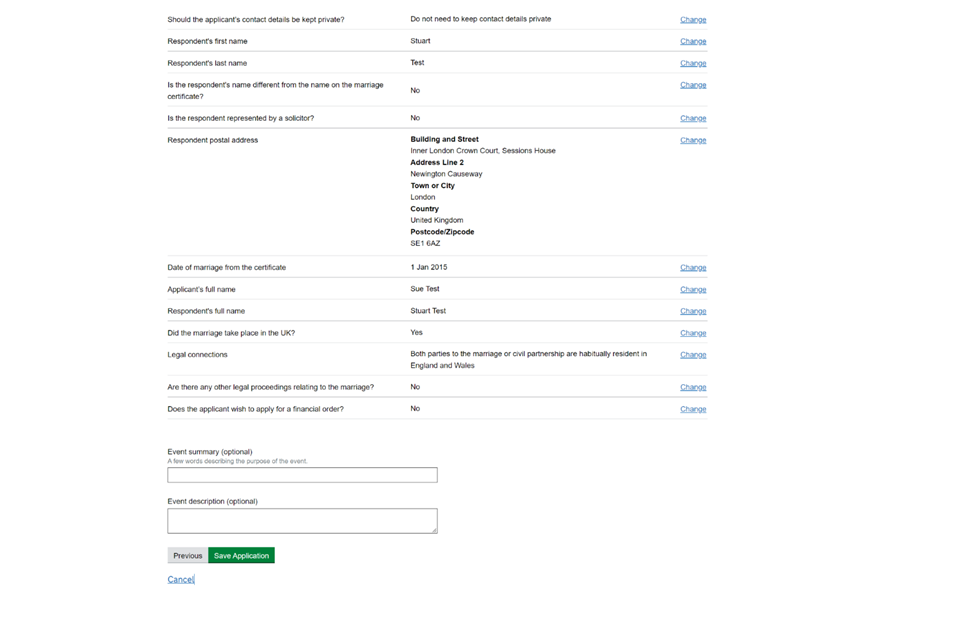Change whether marriage took place in UK

(692, 334)
